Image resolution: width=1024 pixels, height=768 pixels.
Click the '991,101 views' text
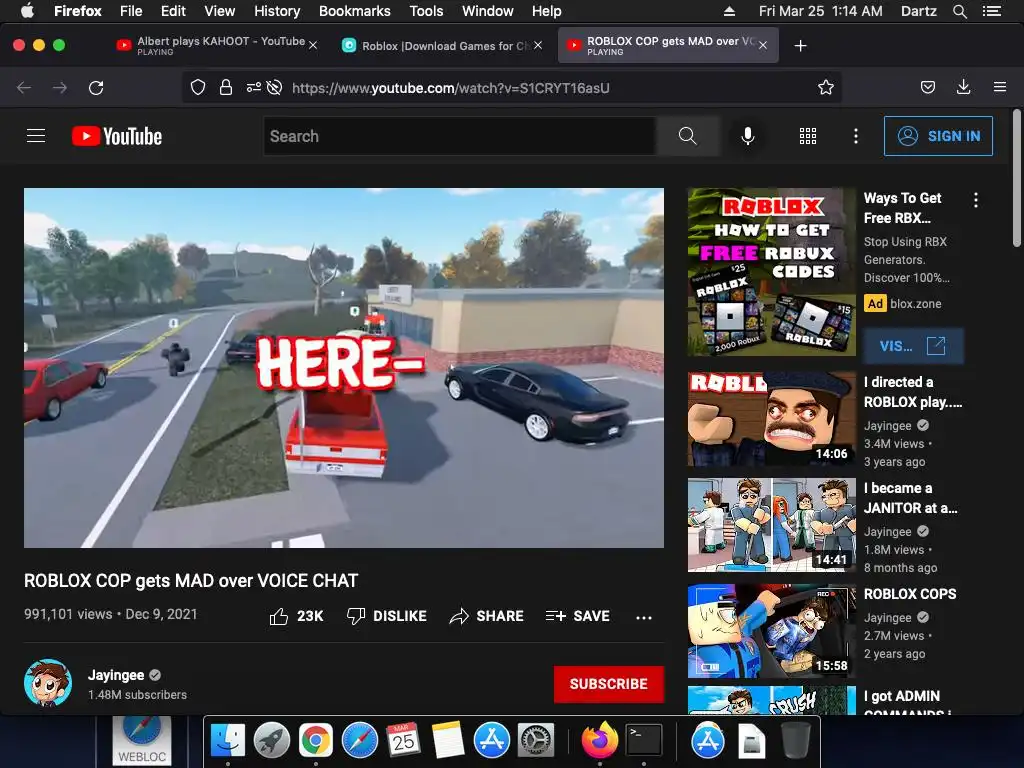(x=68, y=614)
